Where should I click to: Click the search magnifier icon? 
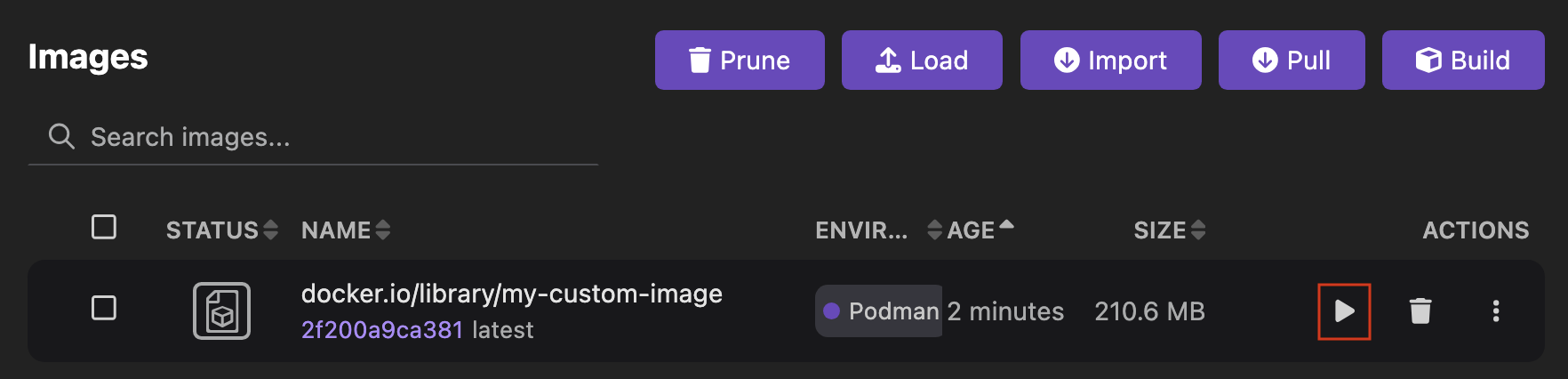point(61,137)
